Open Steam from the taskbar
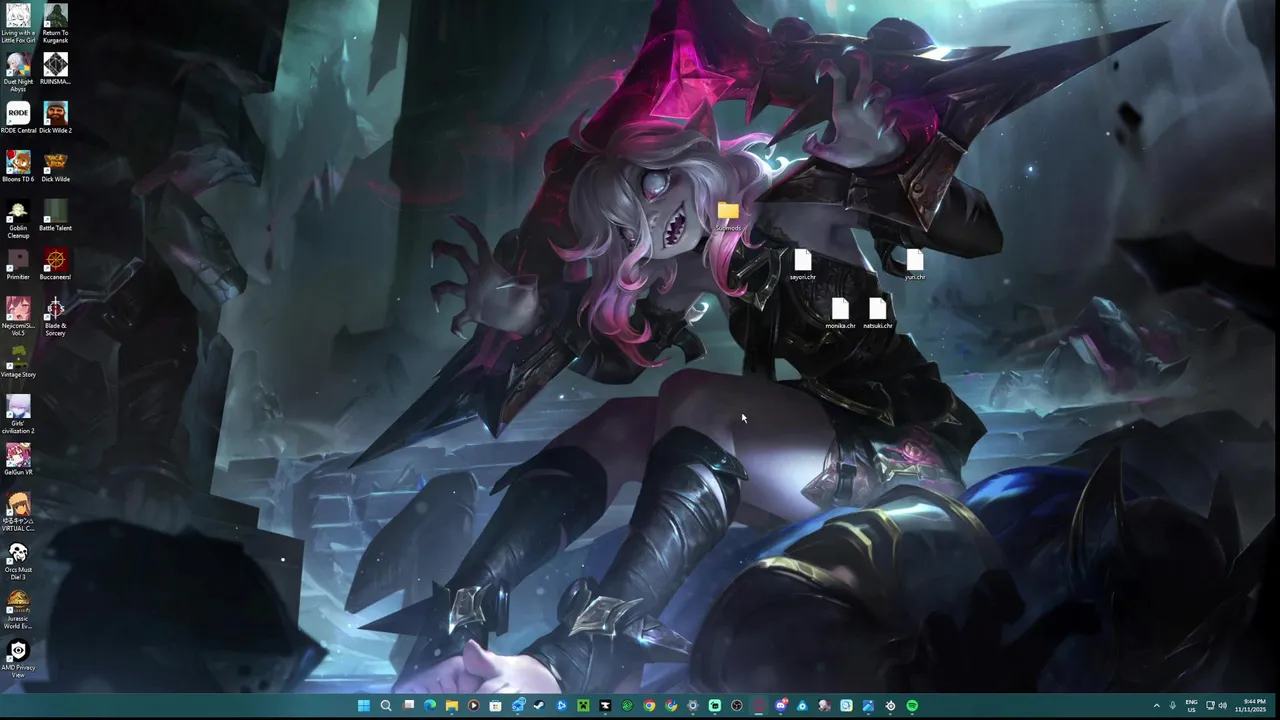 point(539,705)
